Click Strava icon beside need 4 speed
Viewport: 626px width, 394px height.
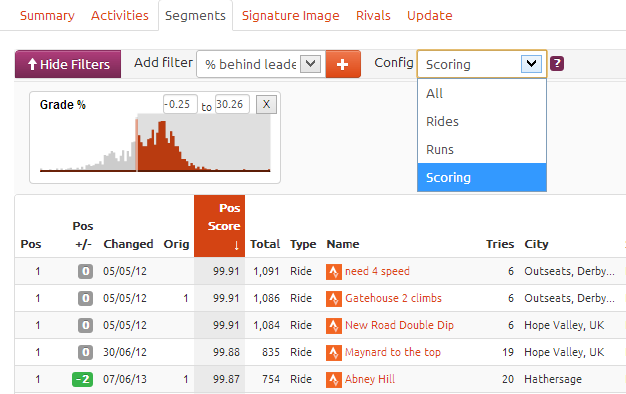pyautogui.click(x=334, y=271)
